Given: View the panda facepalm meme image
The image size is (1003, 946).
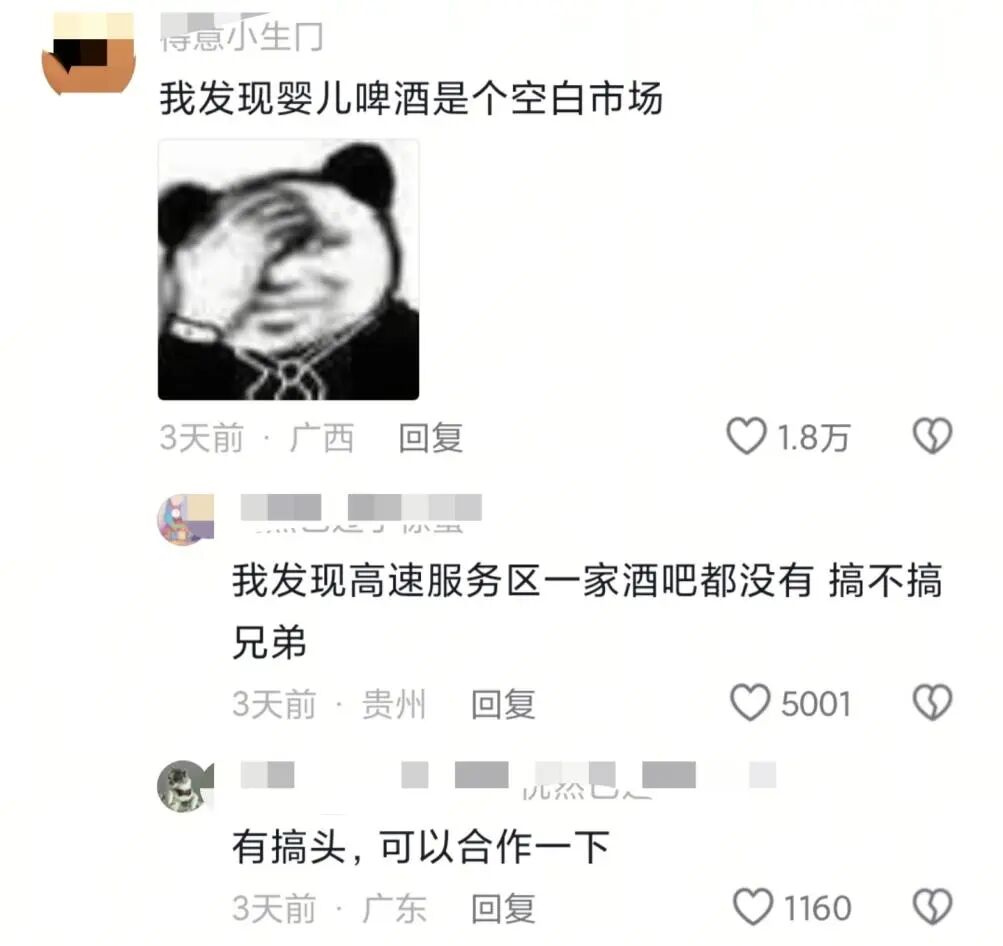Looking at the screenshot, I should pos(288,269).
